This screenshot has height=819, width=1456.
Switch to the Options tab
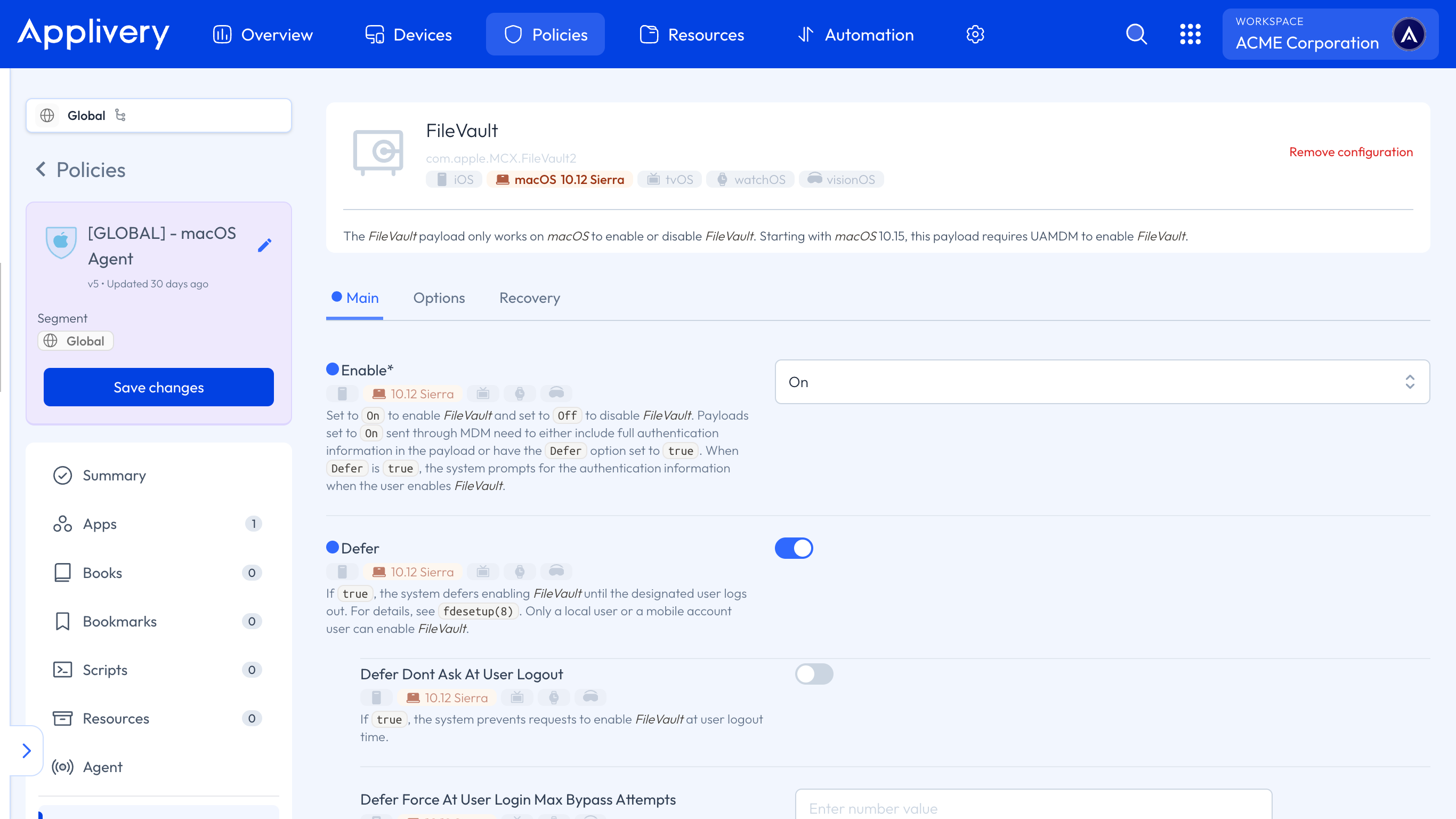439,298
